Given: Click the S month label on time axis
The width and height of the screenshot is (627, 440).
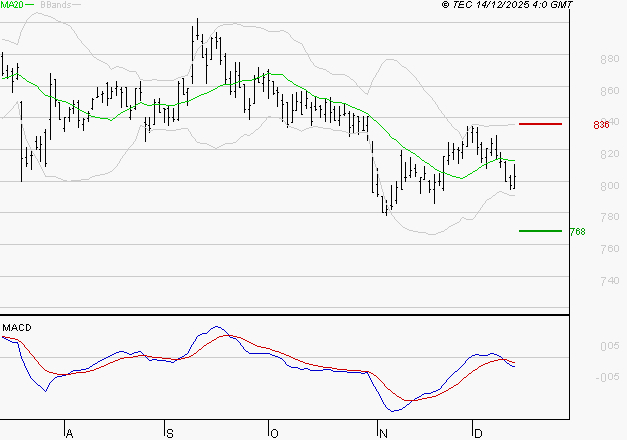Looking at the screenshot, I should pos(170,434).
